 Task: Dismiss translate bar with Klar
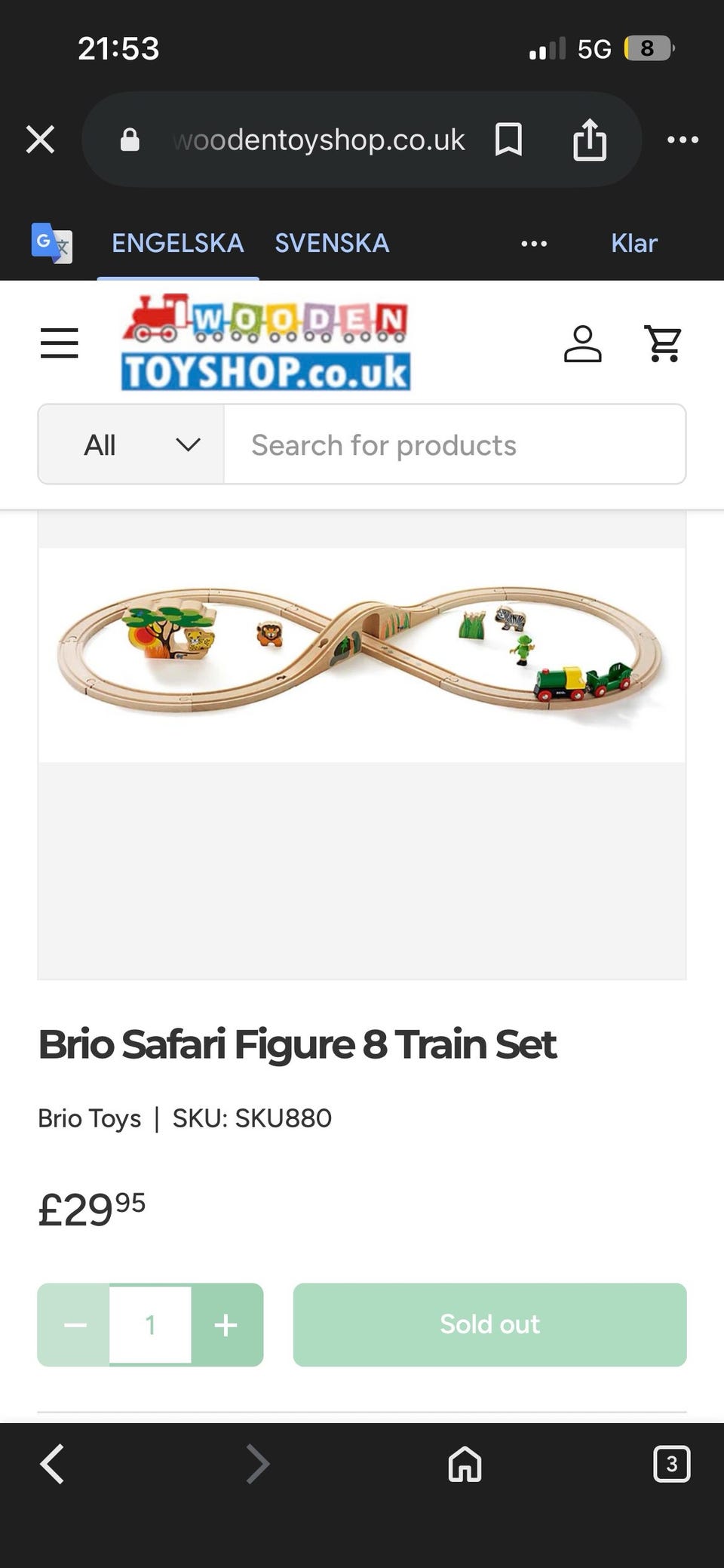[633, 243]
